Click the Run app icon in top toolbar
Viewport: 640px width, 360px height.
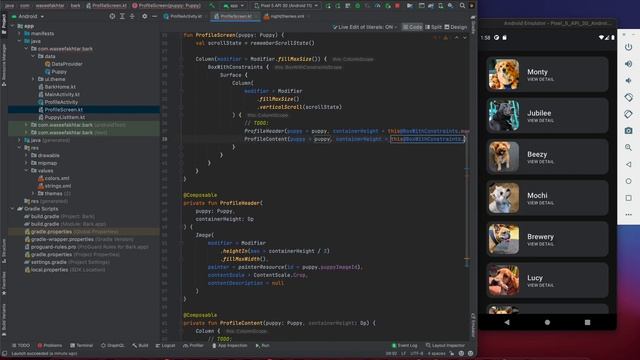(x=328, y=6)
